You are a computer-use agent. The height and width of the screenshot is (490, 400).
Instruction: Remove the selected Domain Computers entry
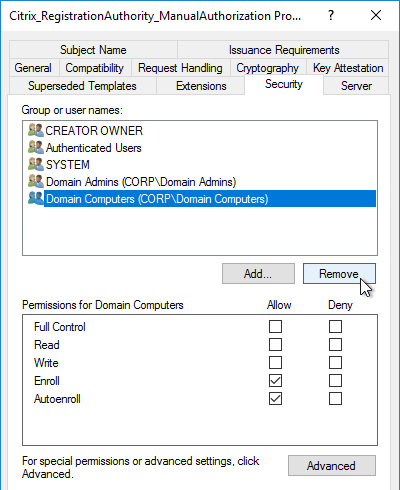point(339,274)
